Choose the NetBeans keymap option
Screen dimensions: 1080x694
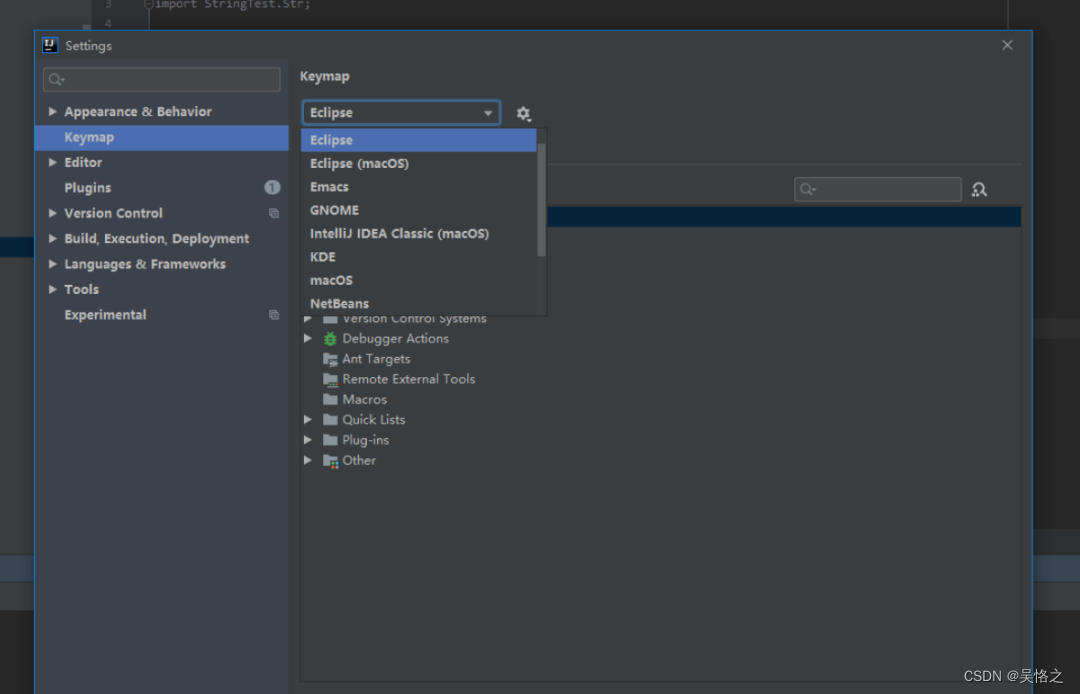[x=419, y=303]
